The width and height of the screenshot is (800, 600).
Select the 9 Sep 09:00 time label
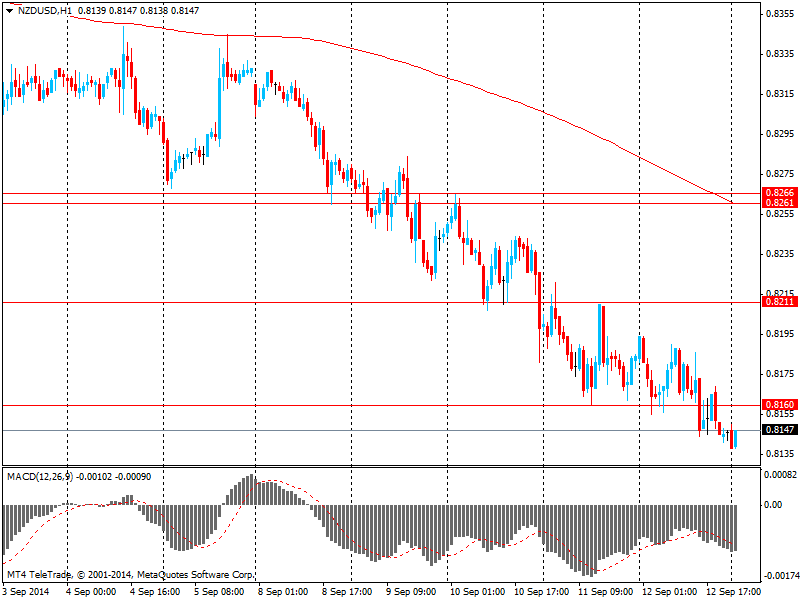coord(414,592)
